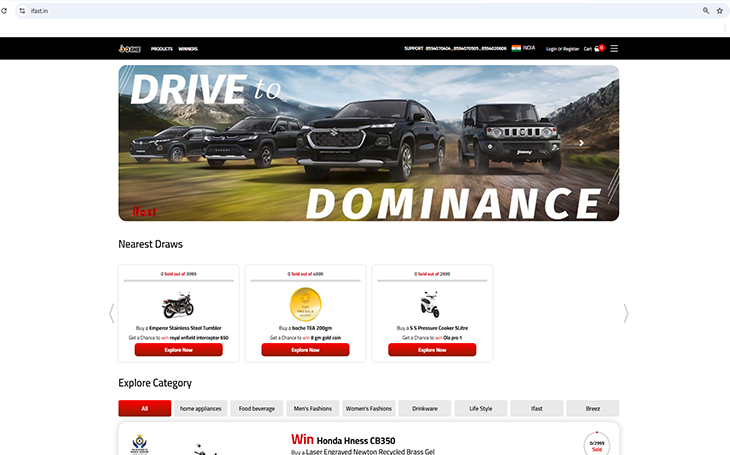Click the 0/2999 Sold circular indicator
This screenshot has height=455, width=730.
tap(597, 444)
